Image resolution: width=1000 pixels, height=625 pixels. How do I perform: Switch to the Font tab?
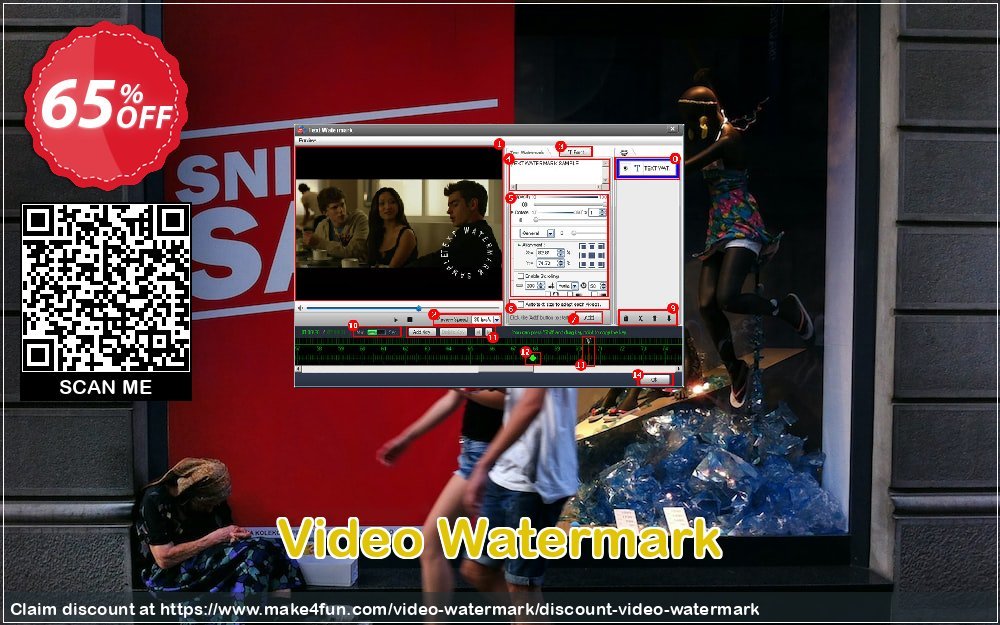click(x=576, y=152)
